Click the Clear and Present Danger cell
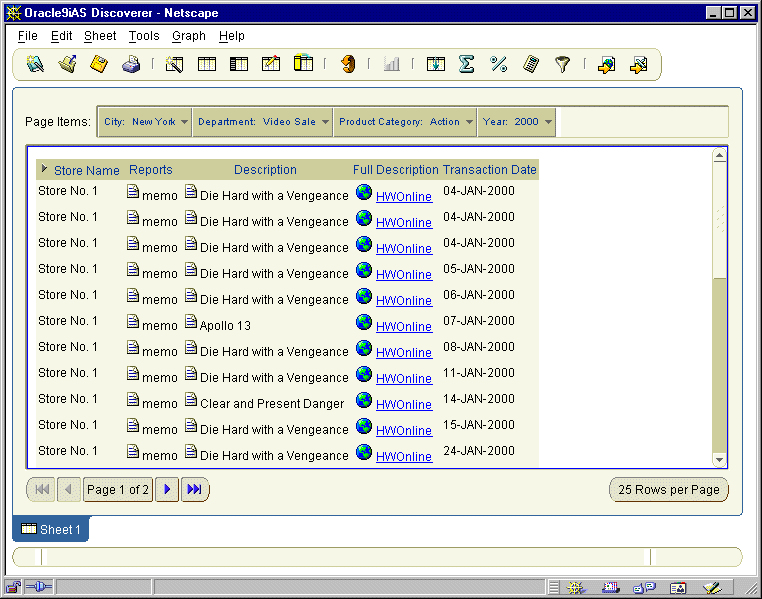This screenshot has height=599, width=762. click(272, 404)
